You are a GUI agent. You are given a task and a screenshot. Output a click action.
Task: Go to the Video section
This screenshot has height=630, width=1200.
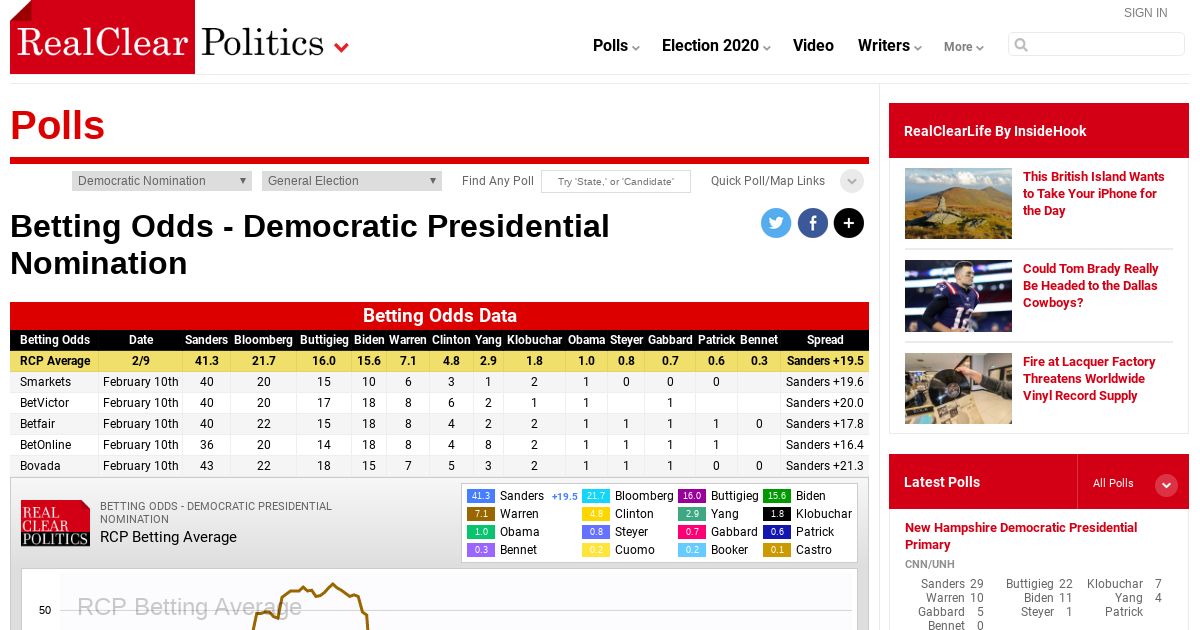813,46
